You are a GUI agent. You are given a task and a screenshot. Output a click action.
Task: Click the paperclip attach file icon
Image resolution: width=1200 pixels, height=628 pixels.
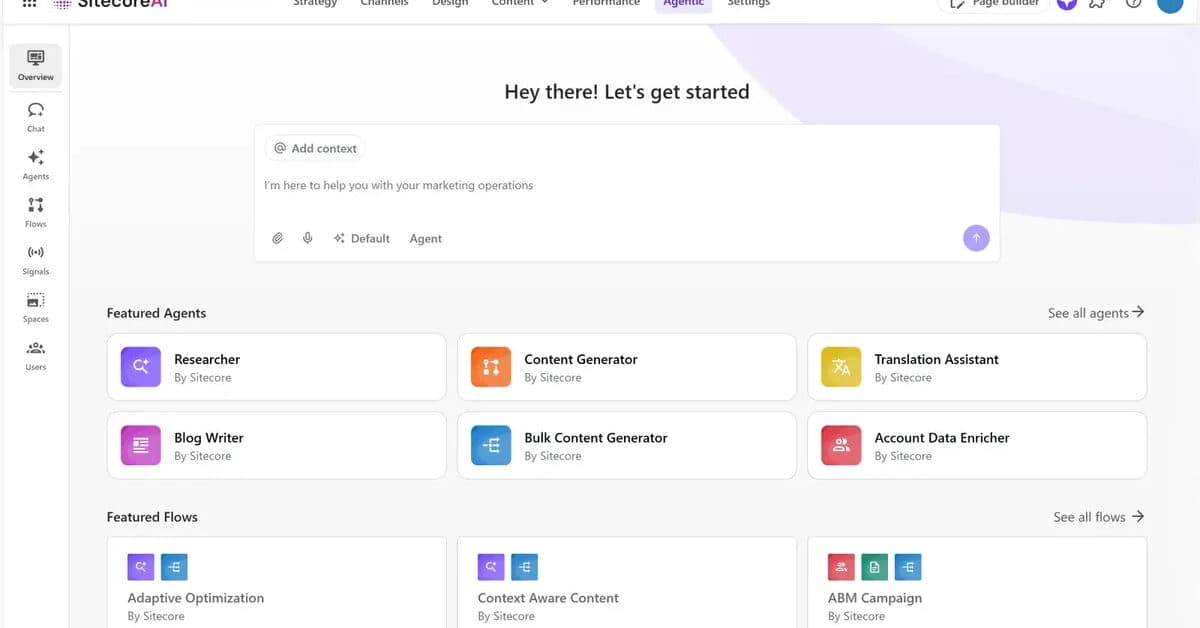click(278, 238)
